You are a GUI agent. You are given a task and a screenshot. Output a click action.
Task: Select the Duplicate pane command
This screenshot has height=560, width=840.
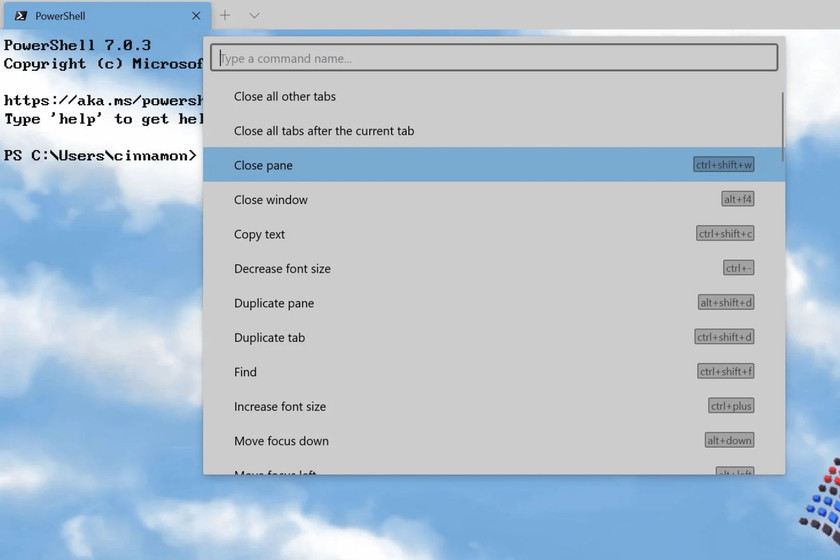pyautogui.click(x=494, y=303)
